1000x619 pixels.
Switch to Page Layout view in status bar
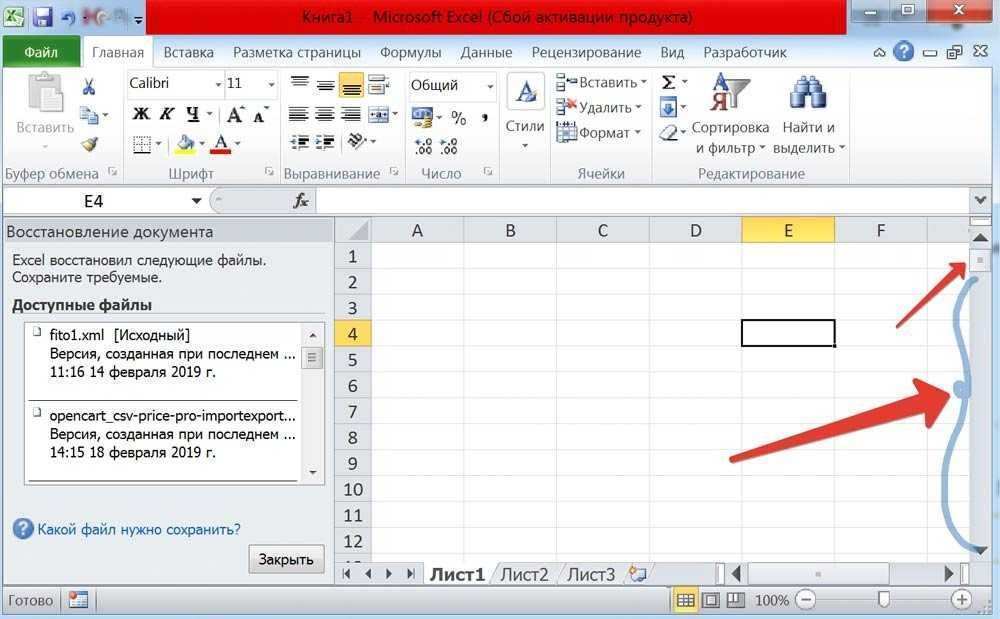click(711, 599)
